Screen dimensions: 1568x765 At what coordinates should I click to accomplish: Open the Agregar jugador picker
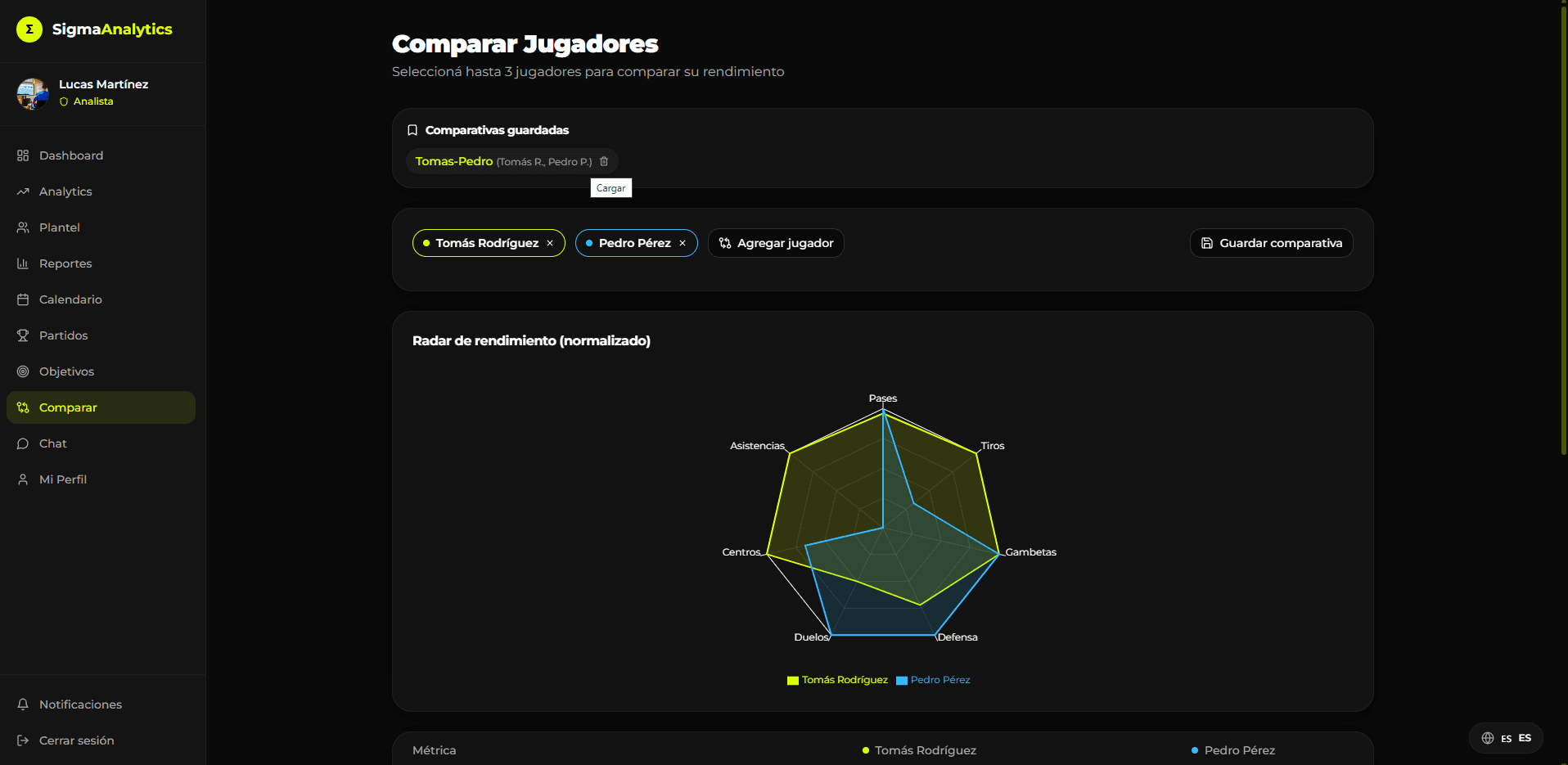[776, 243]
